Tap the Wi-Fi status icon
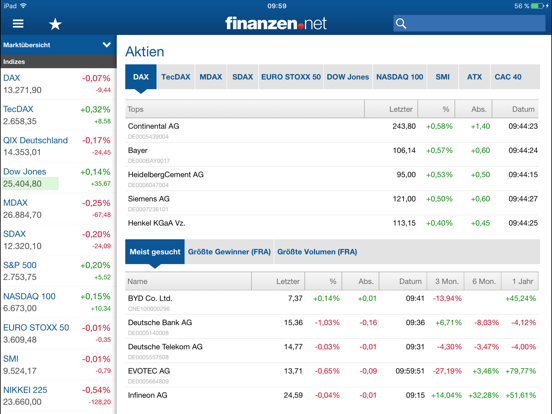The width and height of the screenshot is (552, 414). click(24, 6)
